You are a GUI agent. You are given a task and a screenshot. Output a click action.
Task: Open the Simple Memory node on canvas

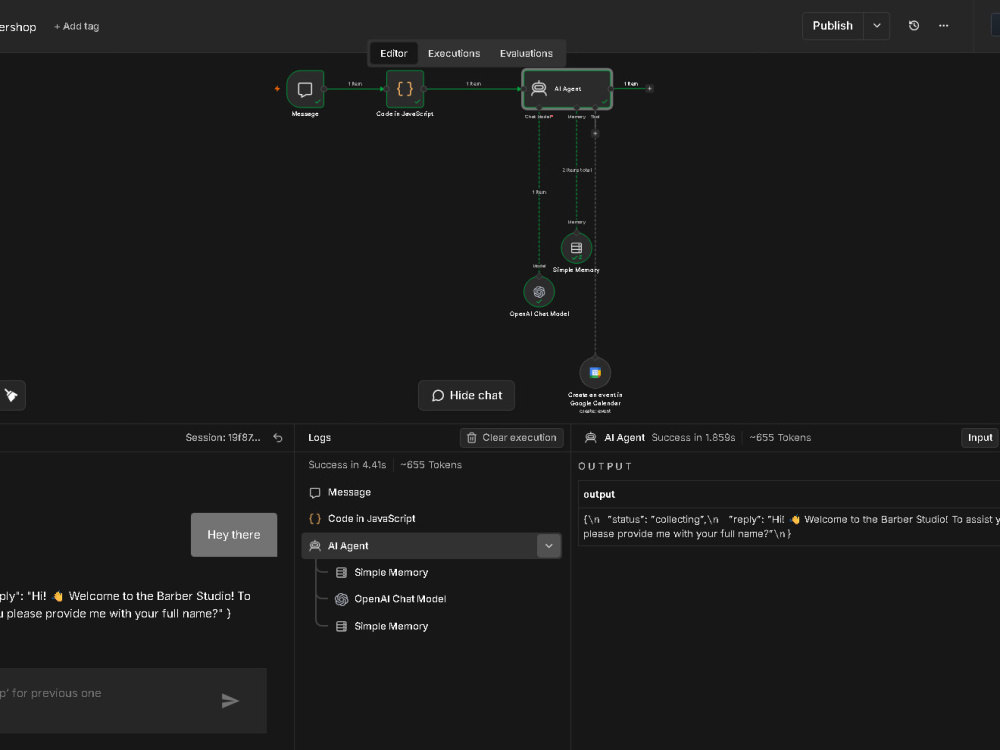576,248
